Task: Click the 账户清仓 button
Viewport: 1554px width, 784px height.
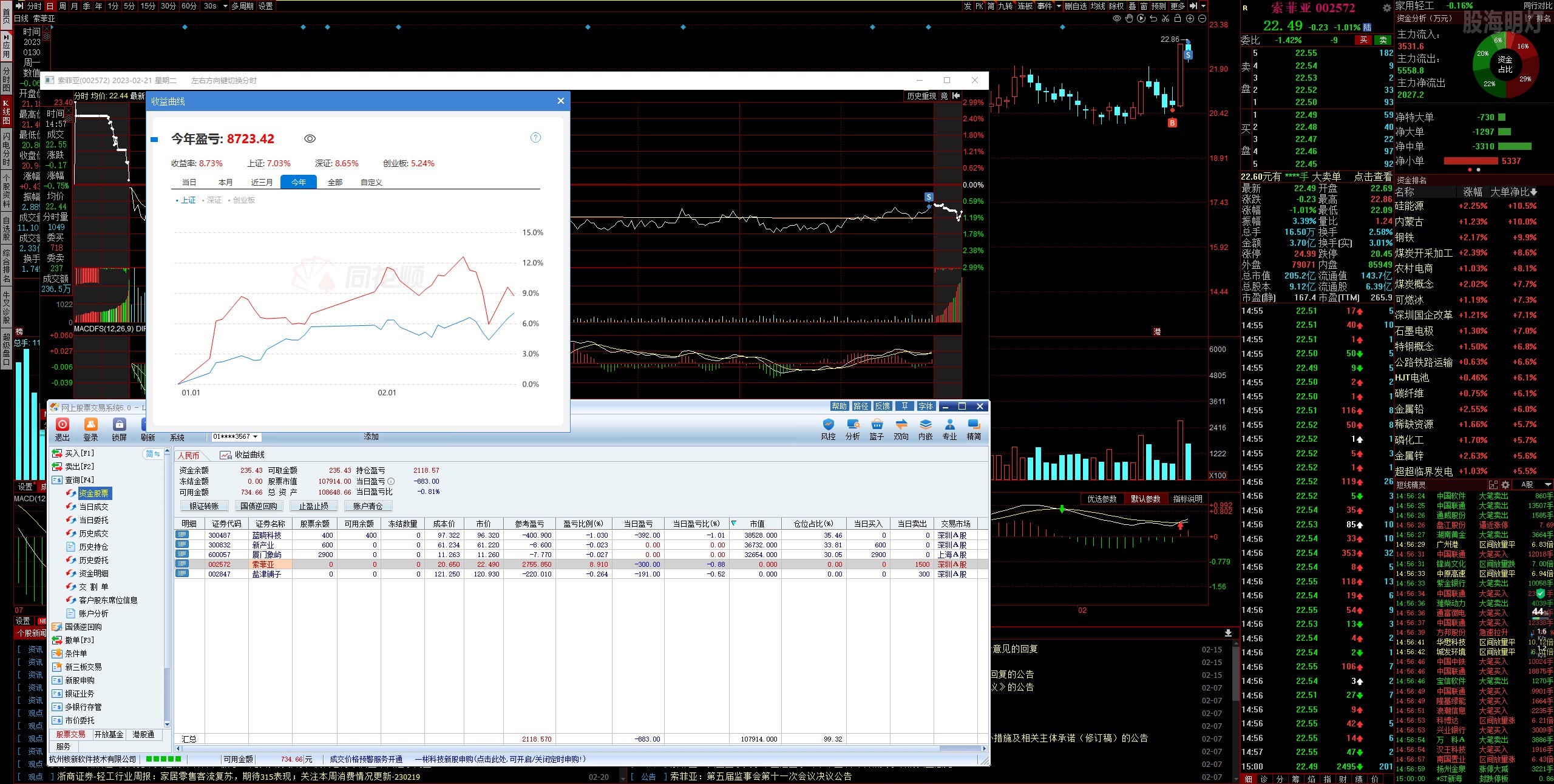Action: [368, 506]
